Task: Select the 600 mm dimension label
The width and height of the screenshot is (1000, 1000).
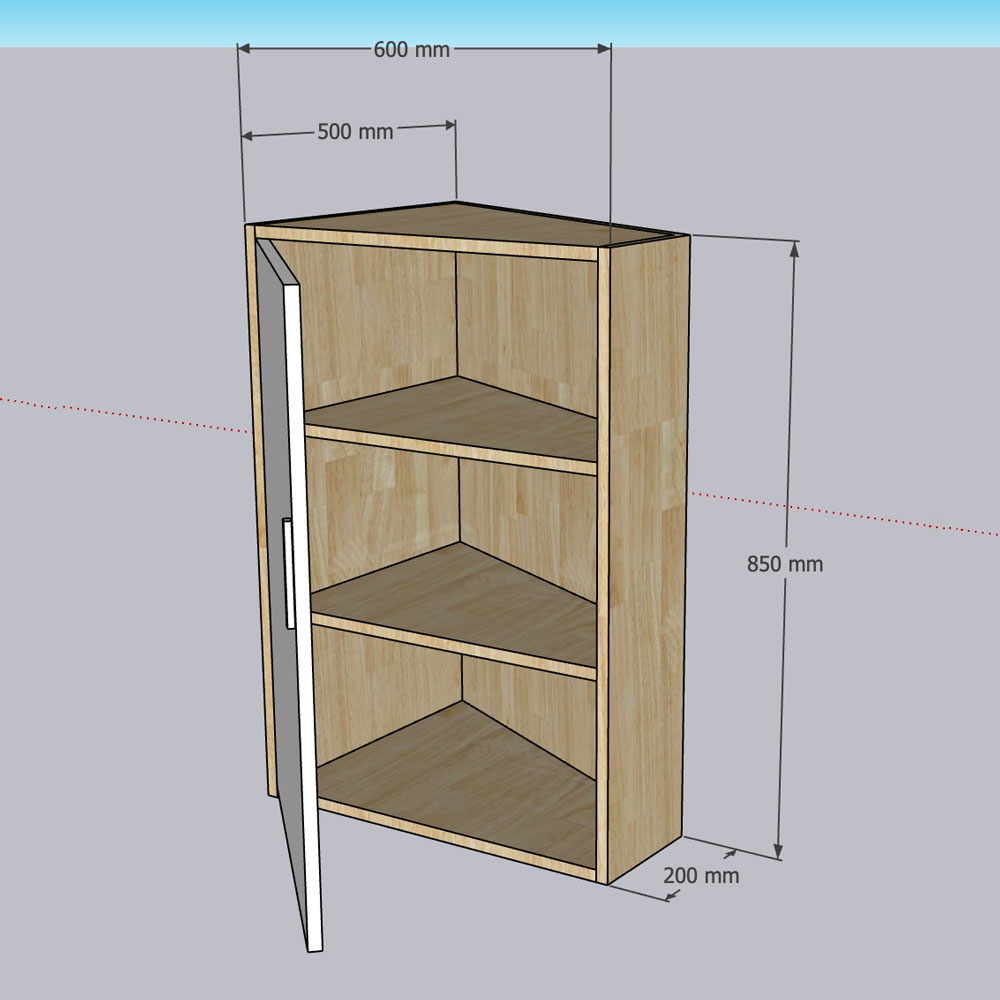Action: click(411, 50)
